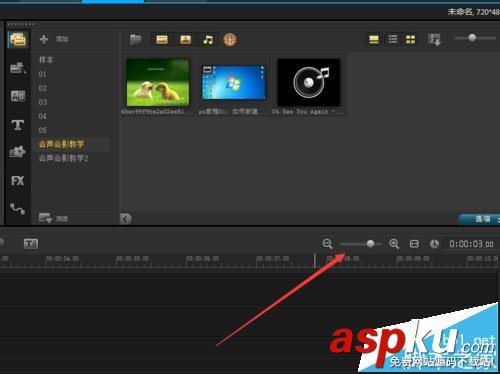
Task: Toggle showing audio files in library
Action: (208, 40)
